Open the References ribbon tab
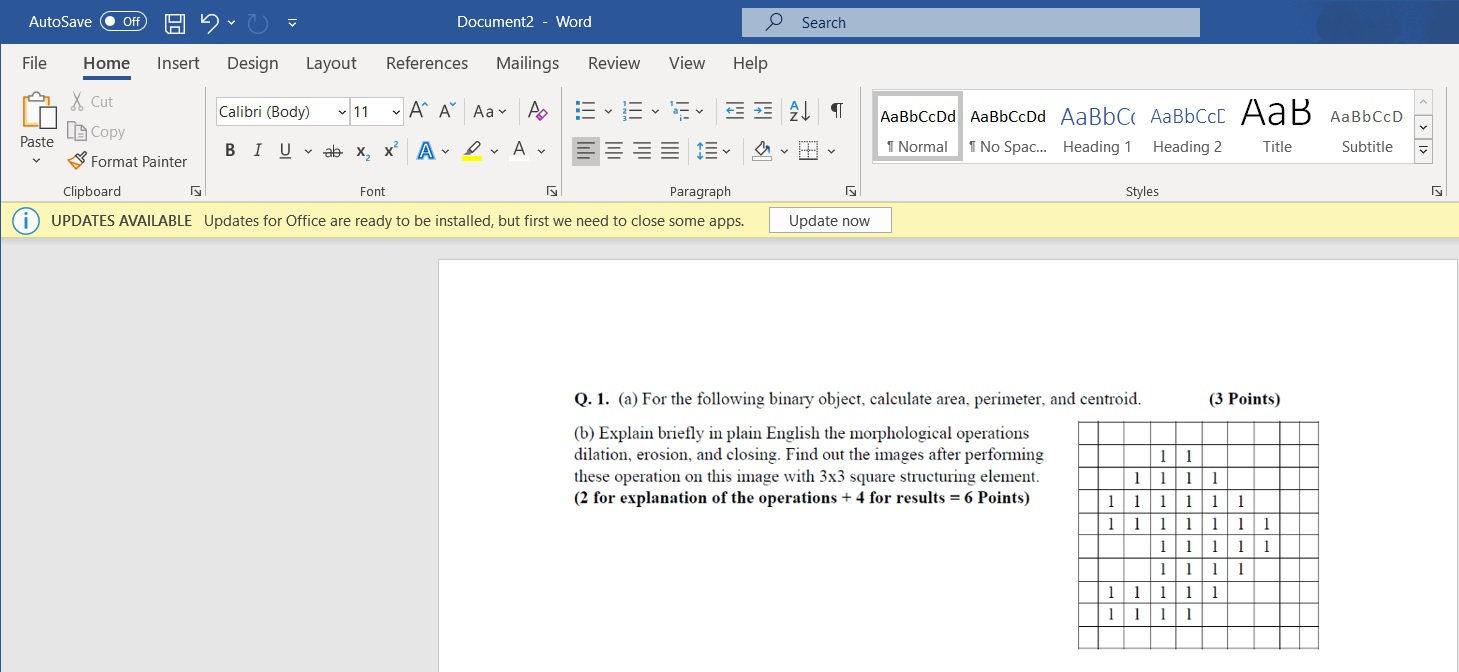1459x672 pixels. pos(427,63)
